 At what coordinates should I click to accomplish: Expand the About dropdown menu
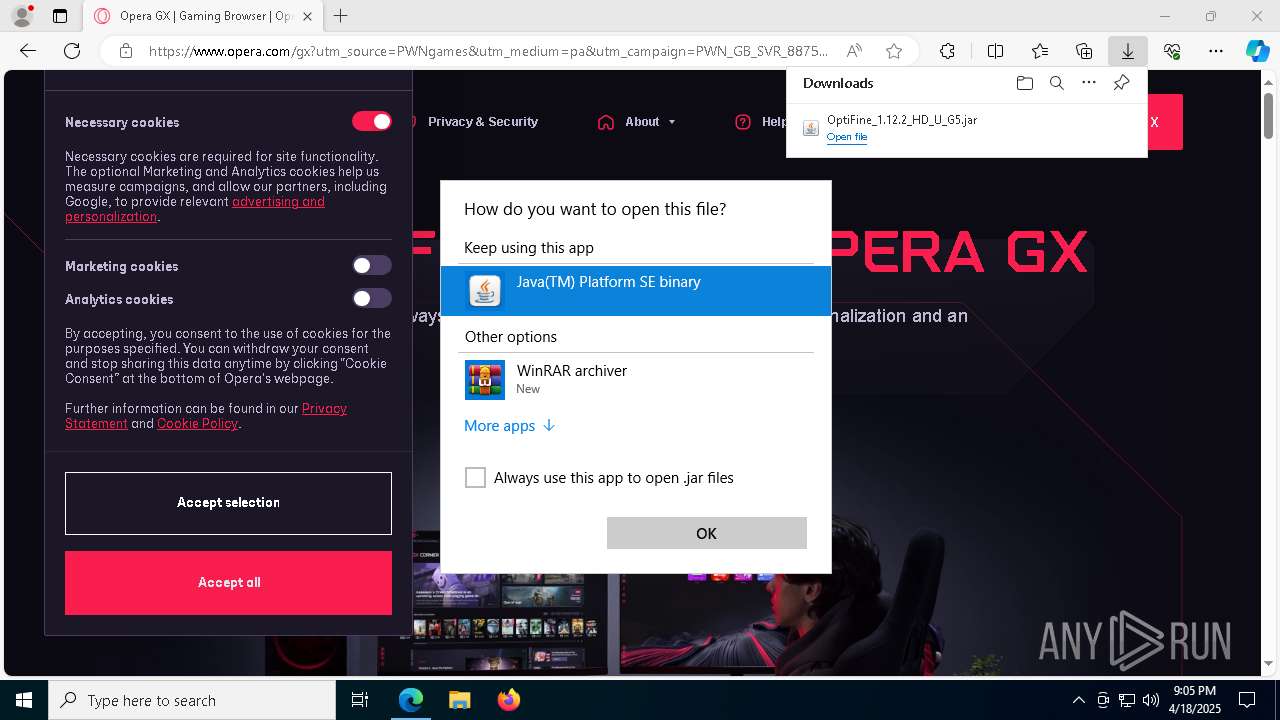637,122
